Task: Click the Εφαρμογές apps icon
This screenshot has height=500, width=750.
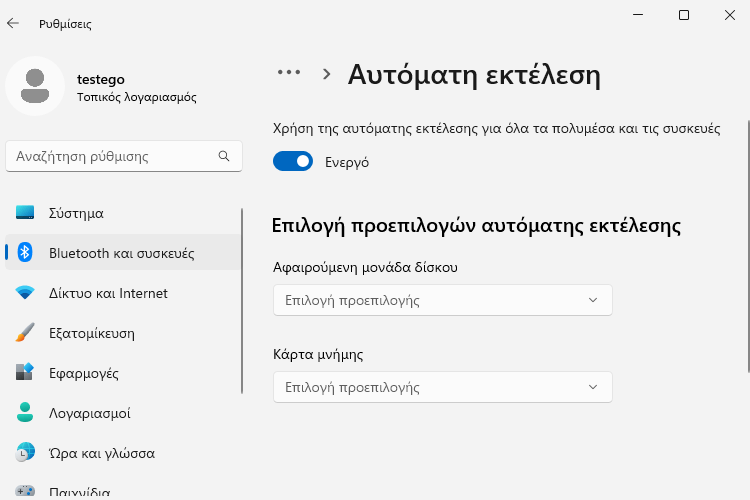Action: (x=25, y=372)
